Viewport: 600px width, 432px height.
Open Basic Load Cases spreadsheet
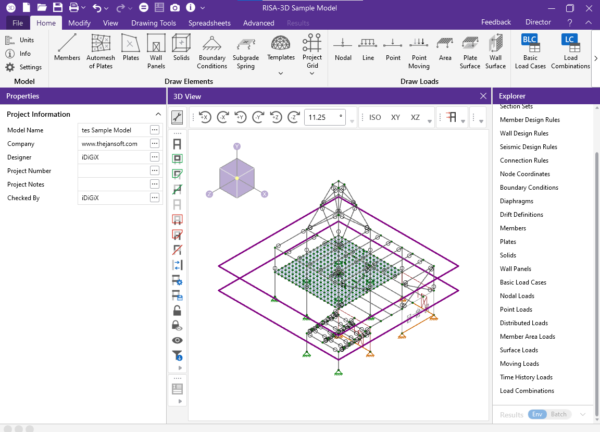530,52
